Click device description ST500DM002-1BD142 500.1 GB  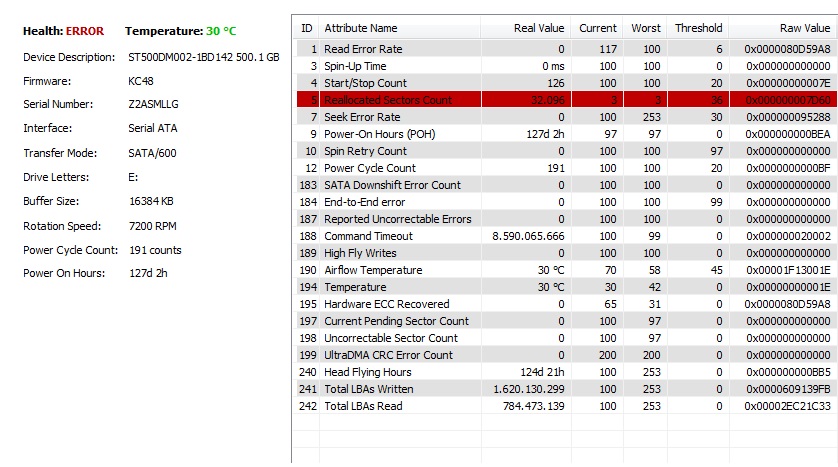(204, 57)
